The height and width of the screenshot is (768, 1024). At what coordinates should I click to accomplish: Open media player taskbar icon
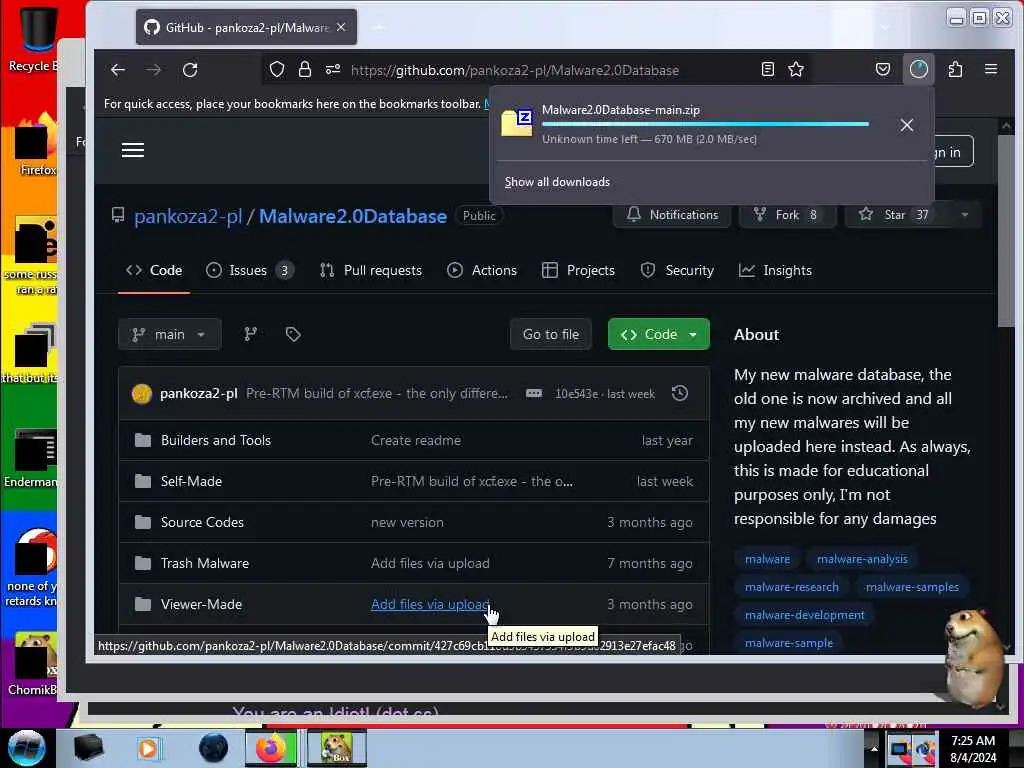[x=148, y=748]
